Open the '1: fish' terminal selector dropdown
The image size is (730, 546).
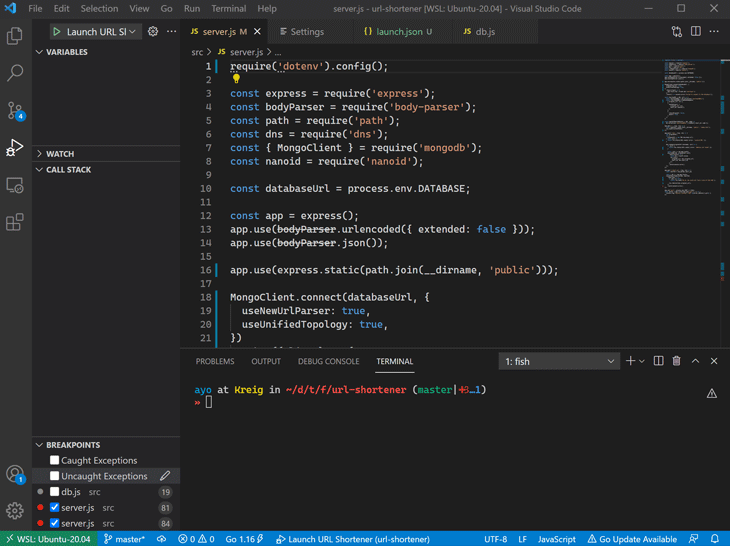point(559,361)
